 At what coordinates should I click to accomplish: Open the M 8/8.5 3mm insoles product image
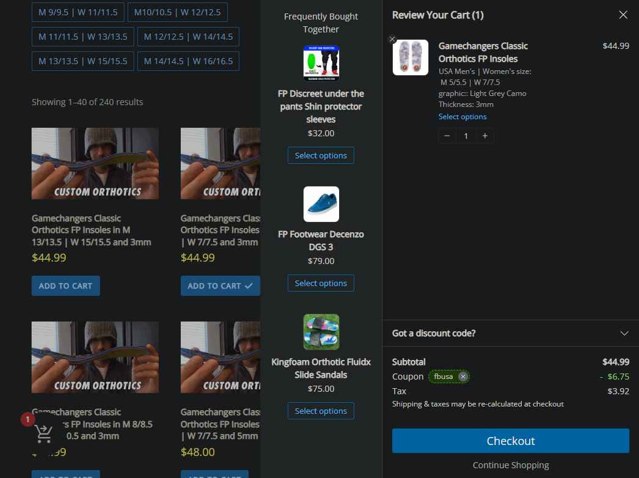coord(95,357)
